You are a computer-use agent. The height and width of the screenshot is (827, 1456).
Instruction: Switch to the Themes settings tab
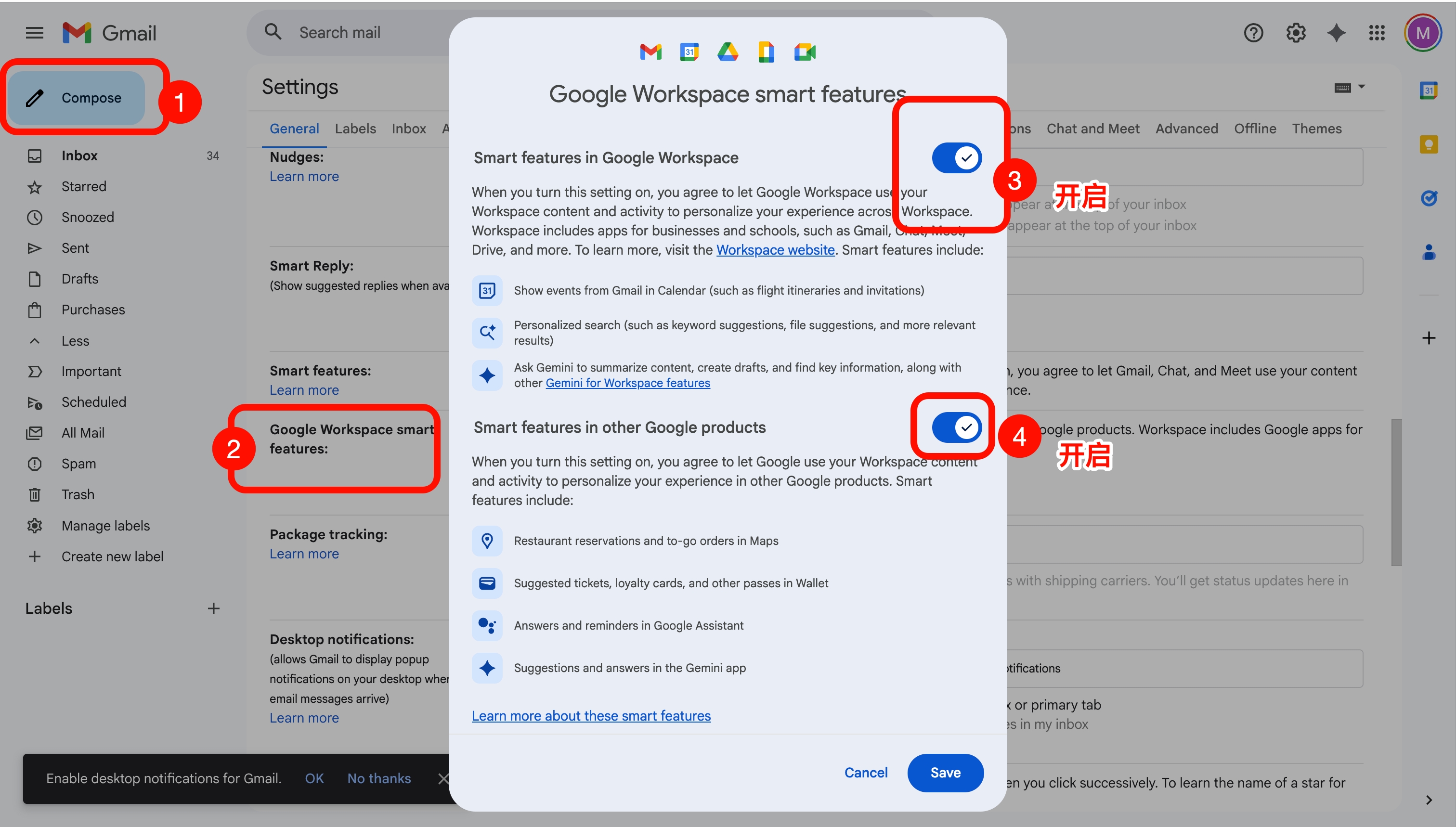pos(1316,129)
